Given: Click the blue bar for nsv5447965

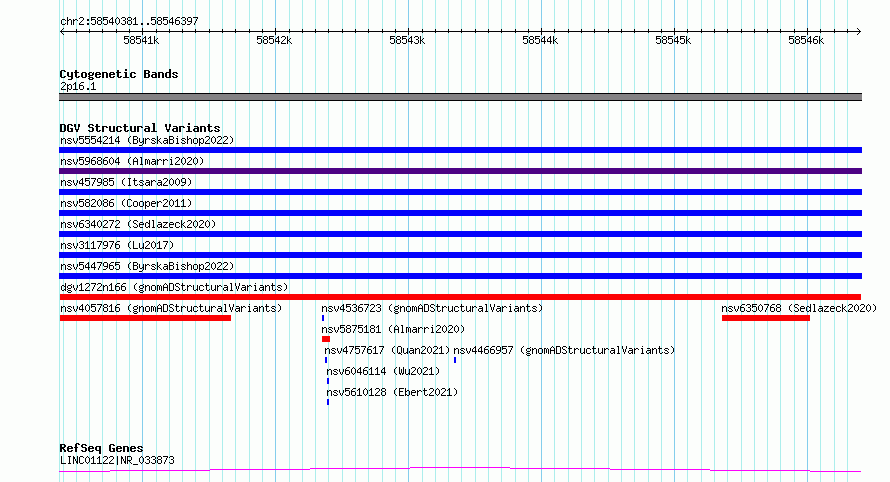Looking at the screenshot, I should [460, 276].
